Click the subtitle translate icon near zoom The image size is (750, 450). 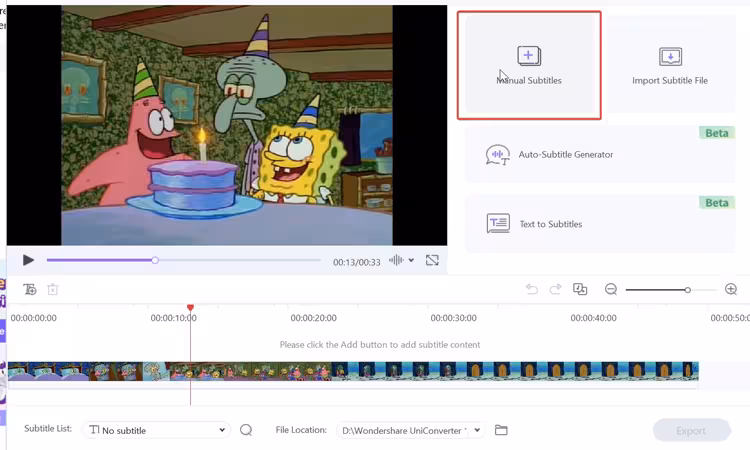coord(580,289)
